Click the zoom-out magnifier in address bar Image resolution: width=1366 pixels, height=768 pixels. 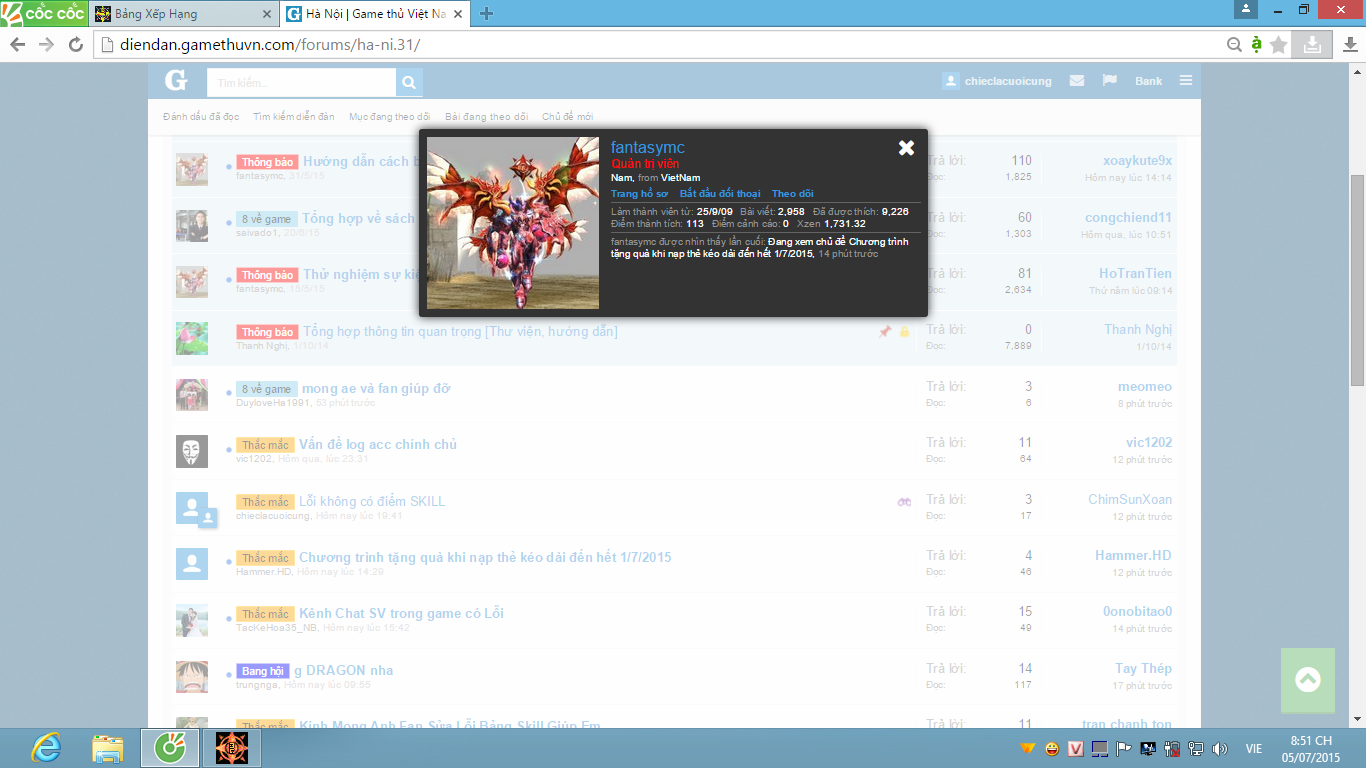tap(1235, 44)
